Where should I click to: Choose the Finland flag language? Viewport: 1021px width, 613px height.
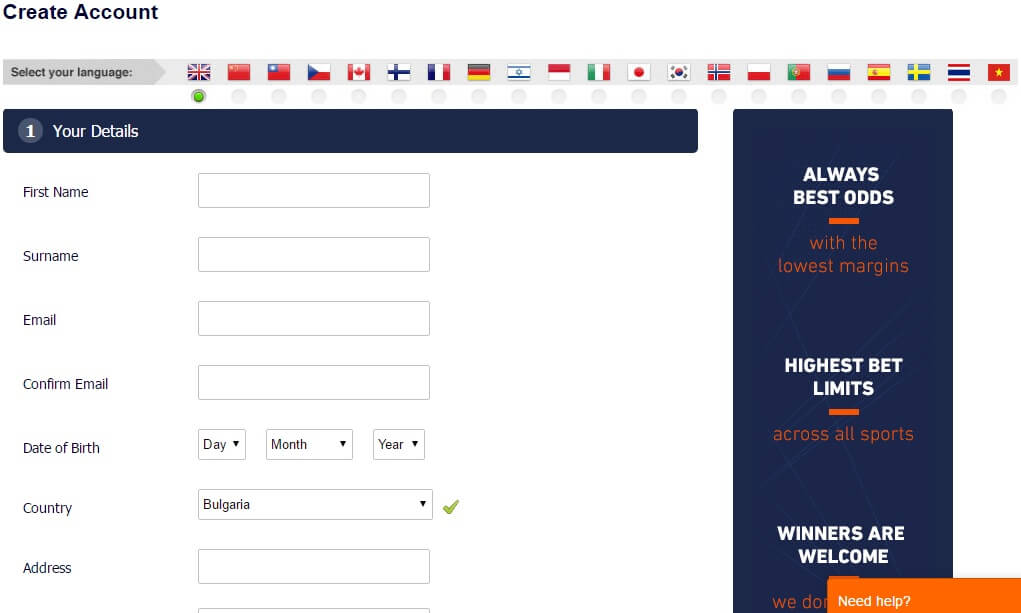click(x=399, y=72)
